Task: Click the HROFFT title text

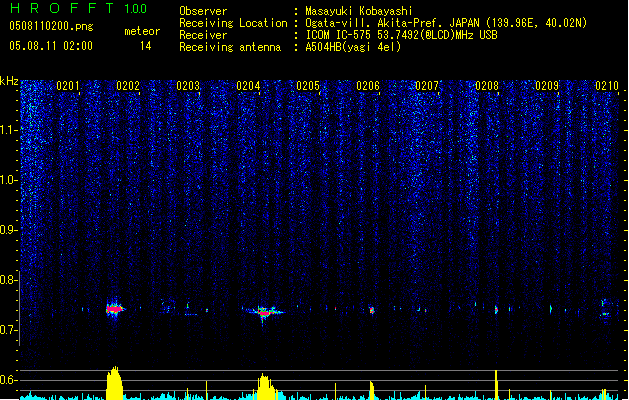Action: 62,8
